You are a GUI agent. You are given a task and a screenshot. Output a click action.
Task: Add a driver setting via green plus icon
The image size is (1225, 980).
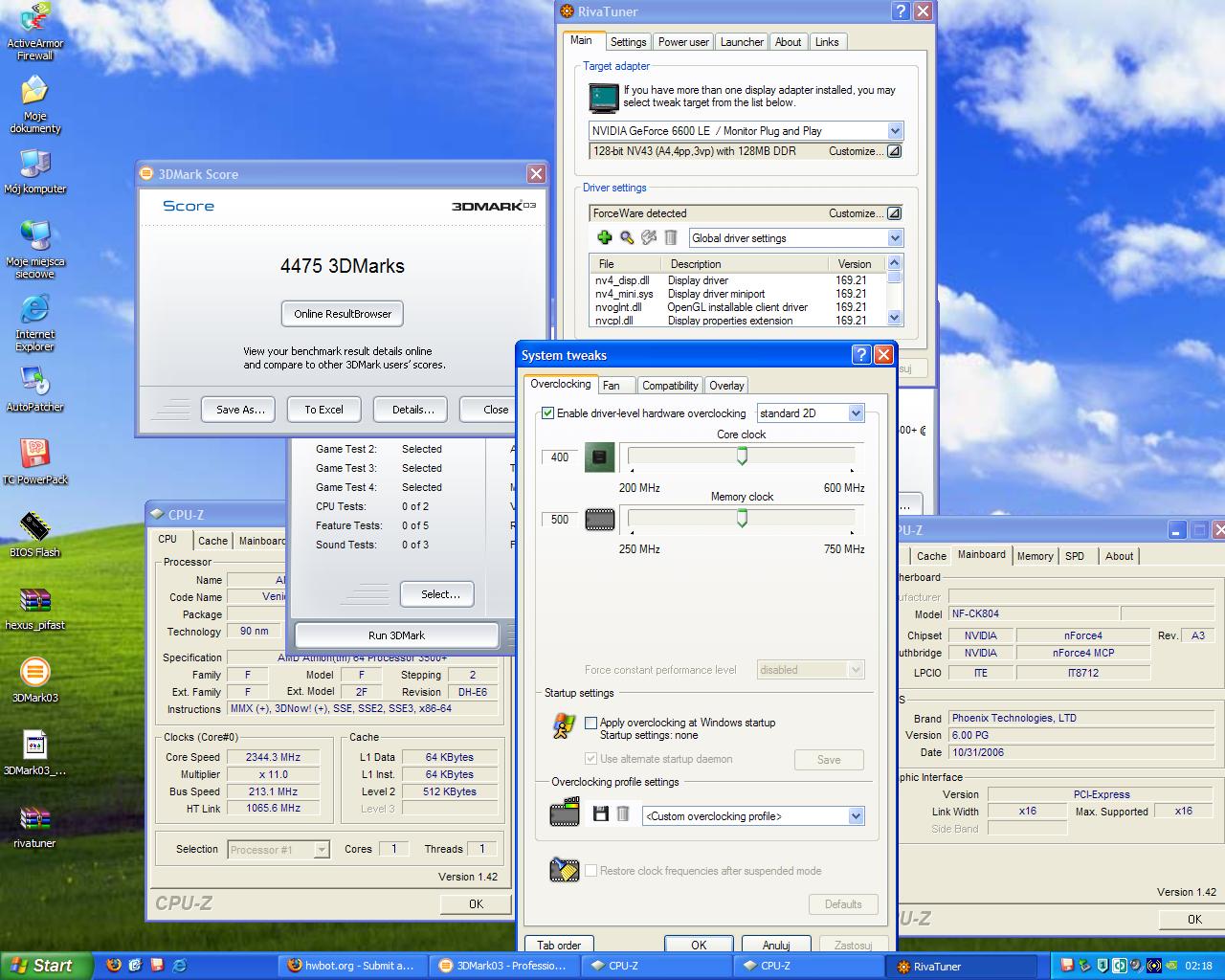pos(604,237)
